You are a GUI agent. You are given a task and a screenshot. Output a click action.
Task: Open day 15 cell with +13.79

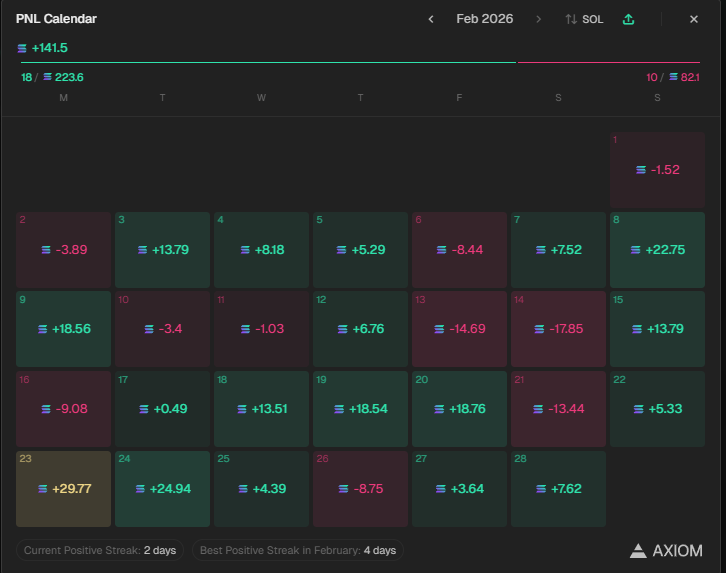657,329
